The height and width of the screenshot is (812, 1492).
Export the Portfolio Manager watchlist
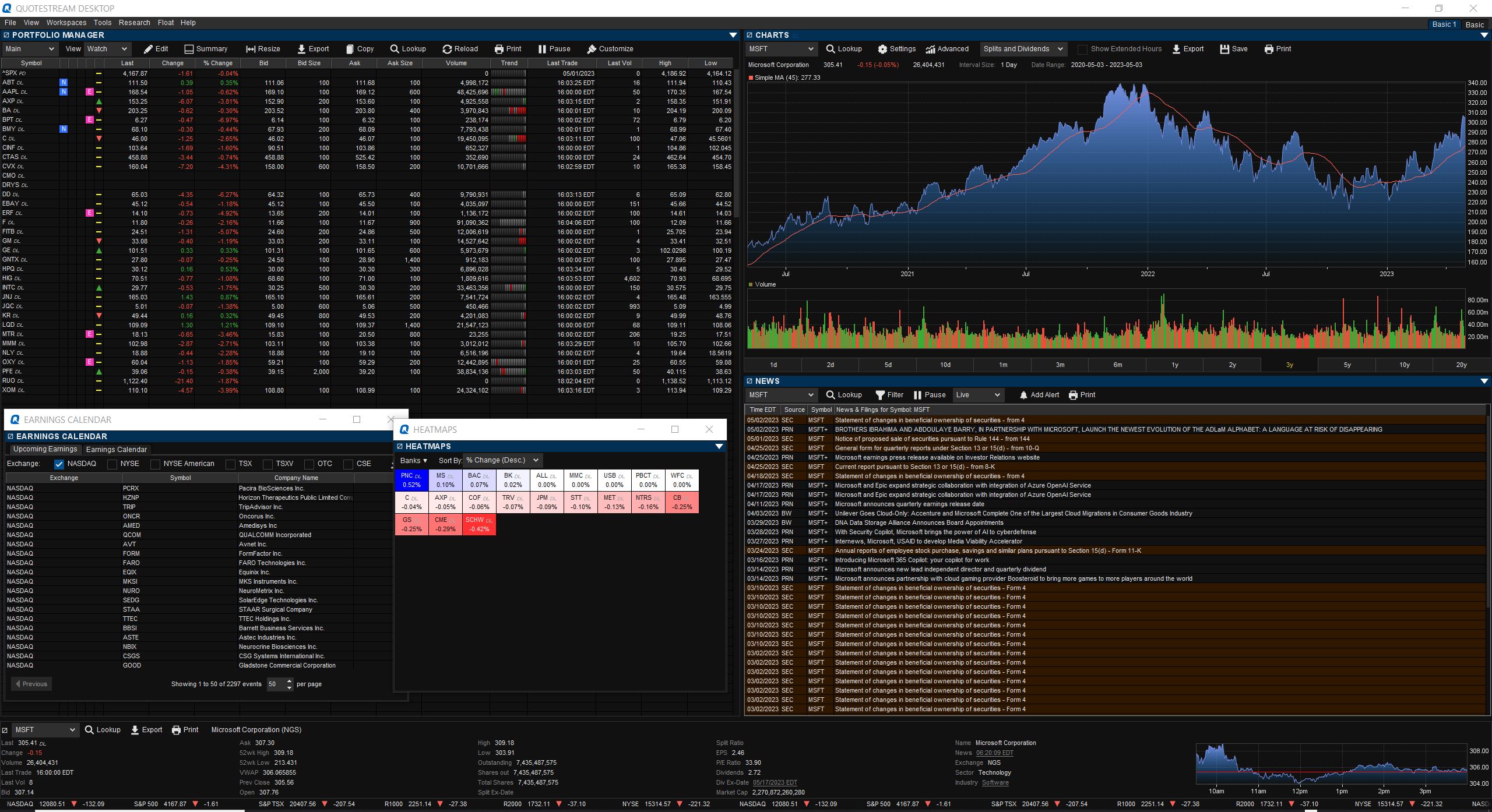313,49
